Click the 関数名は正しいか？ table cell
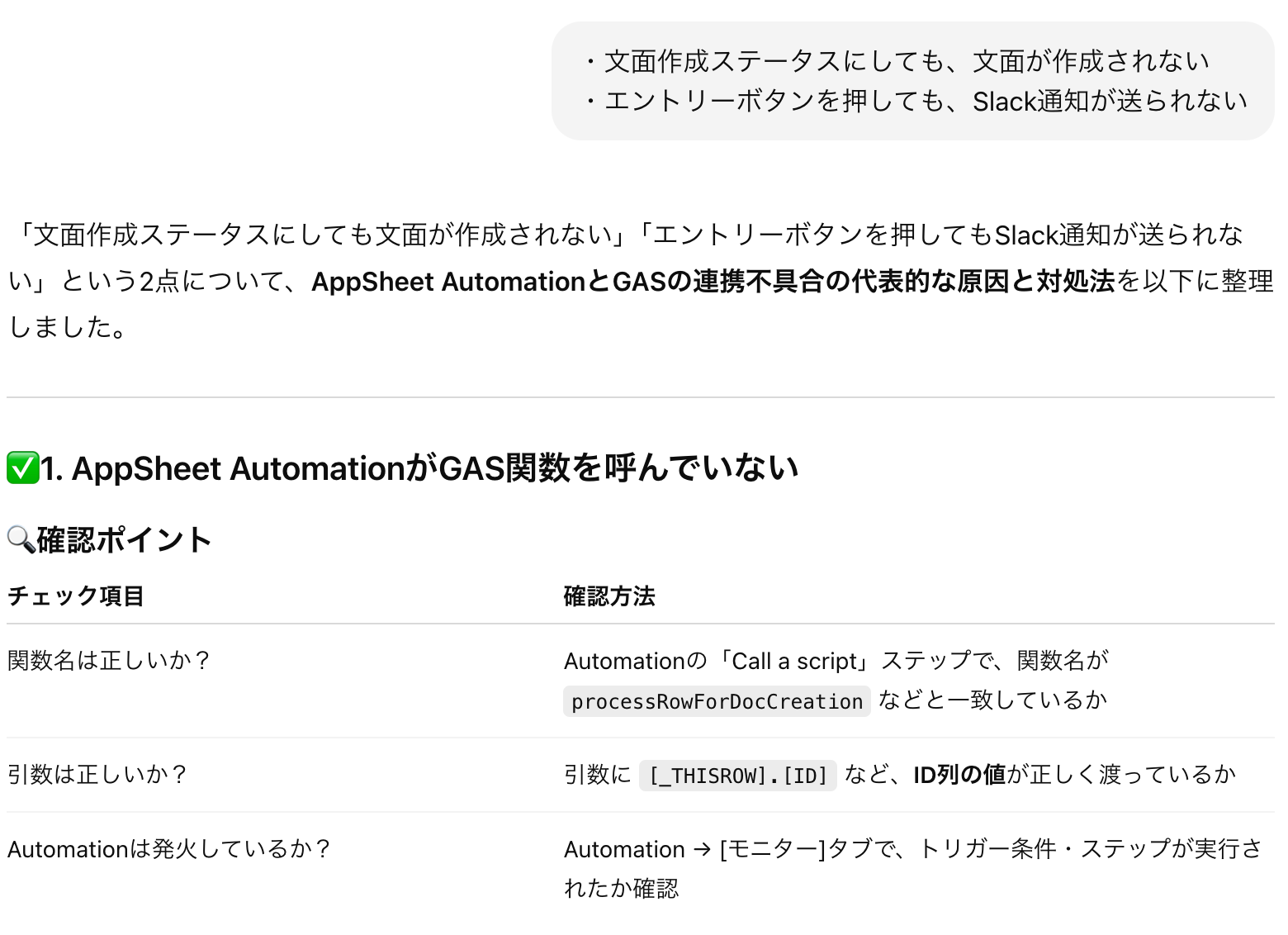Viewport: 1288px width, 935px height. point(110,661)
